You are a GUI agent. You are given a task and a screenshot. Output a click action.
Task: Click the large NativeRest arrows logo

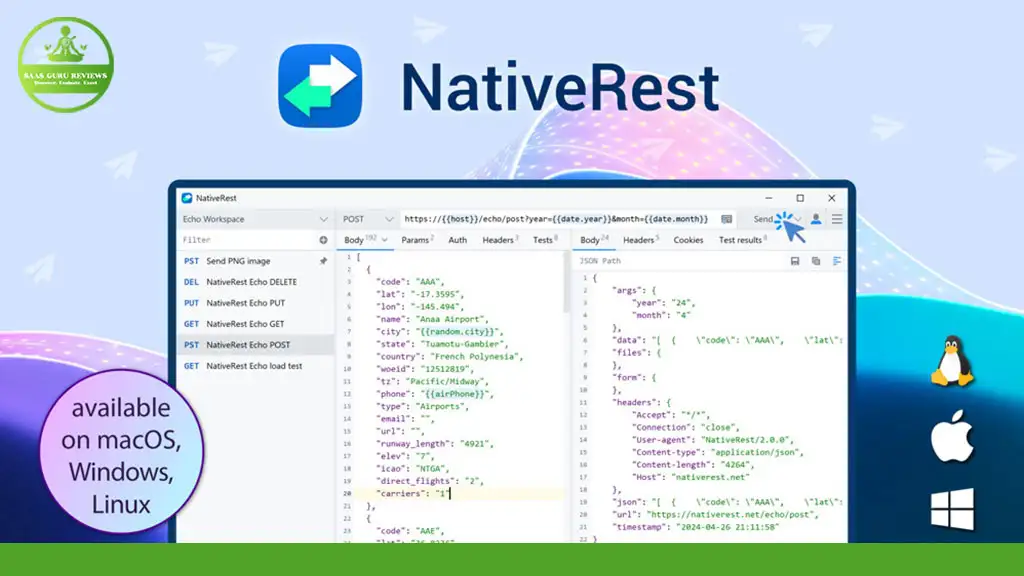320,86
